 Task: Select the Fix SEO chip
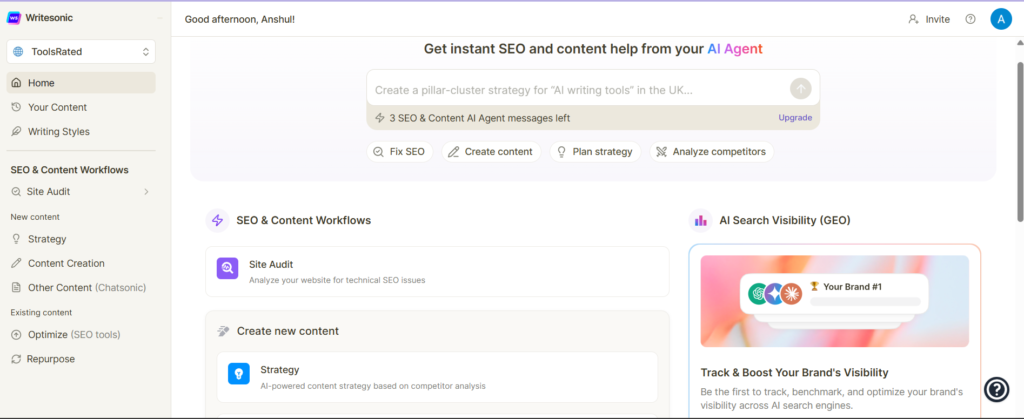pos(400,151)
